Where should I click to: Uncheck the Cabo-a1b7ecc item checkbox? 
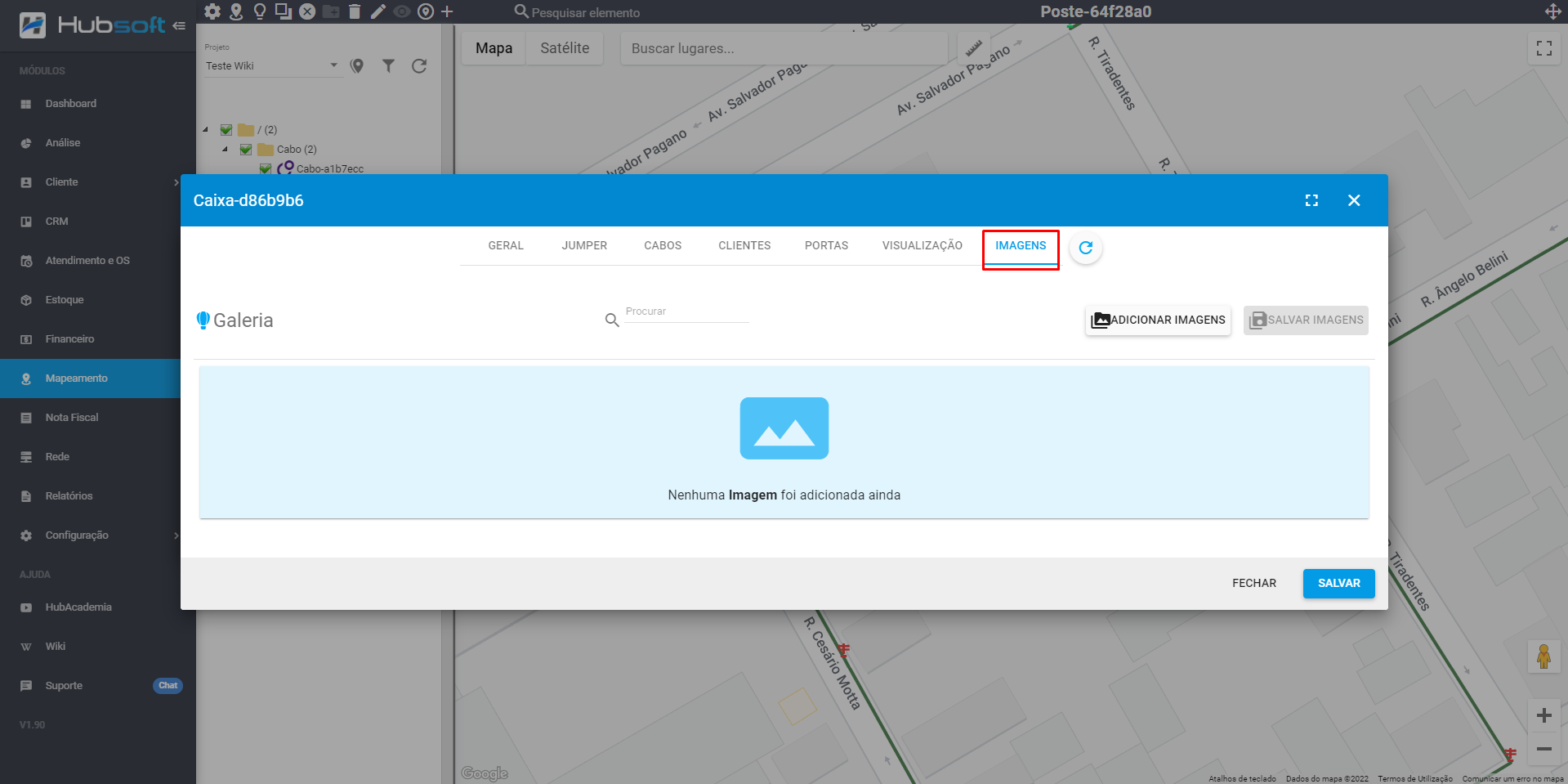[x=266, y=168]
